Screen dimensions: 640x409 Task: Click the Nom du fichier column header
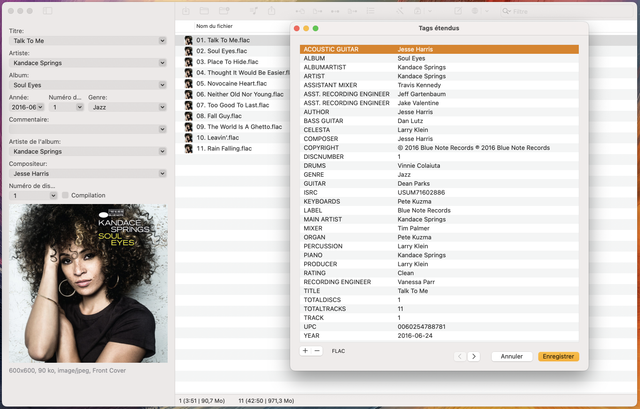(215, 25)
